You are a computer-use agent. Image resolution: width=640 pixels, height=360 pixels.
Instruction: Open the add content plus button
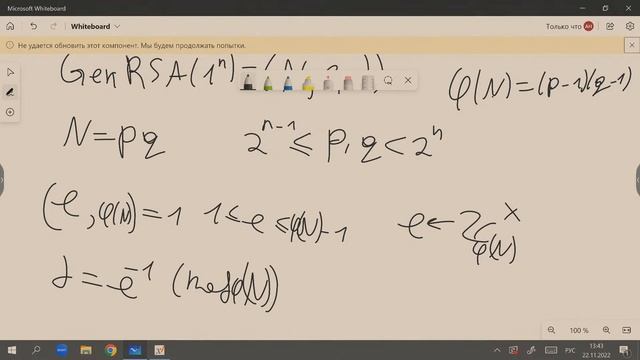click(x=10, y=112)
